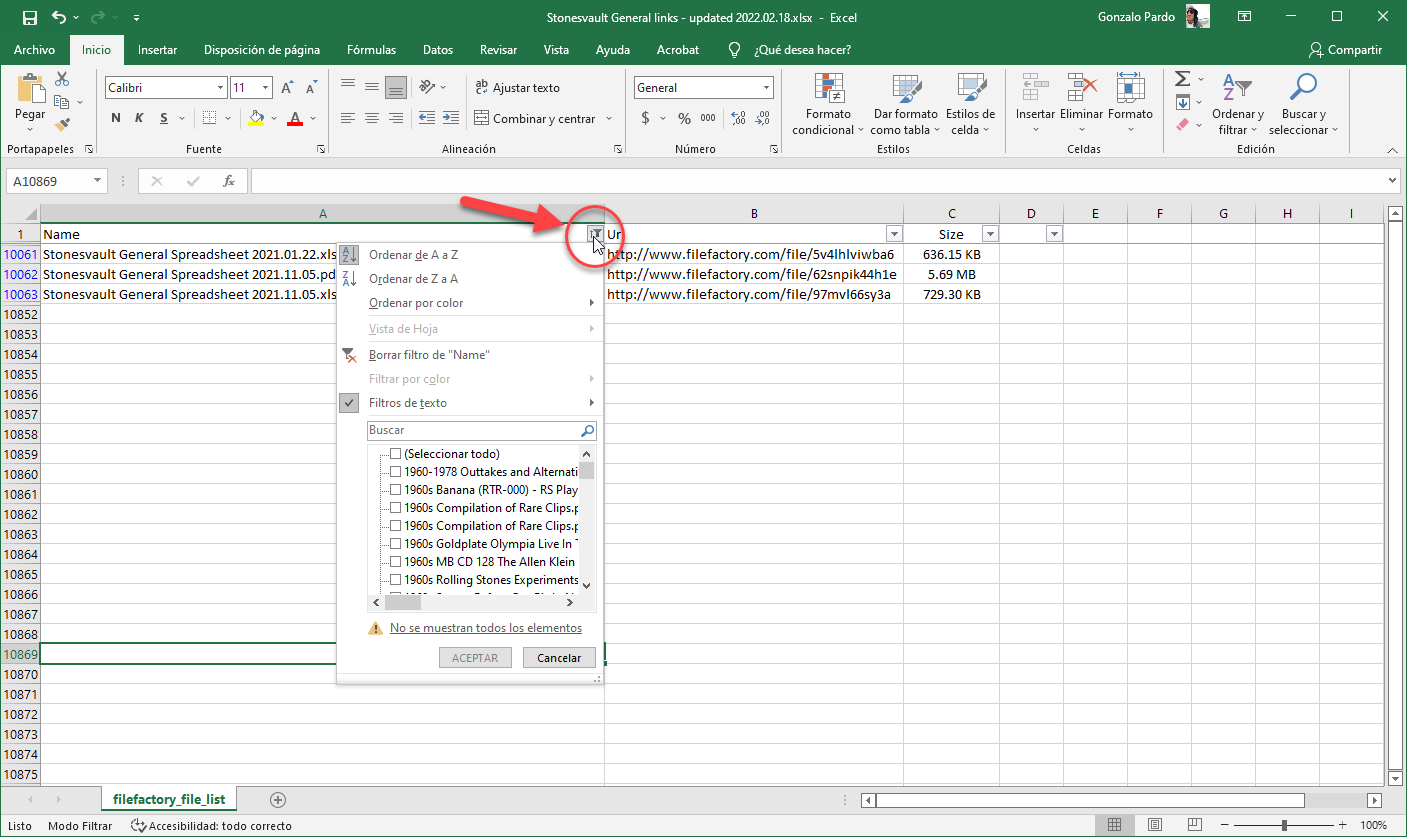Save the workbook with the floppy icon
The image size is (1407, 837).
pos(29,18)
